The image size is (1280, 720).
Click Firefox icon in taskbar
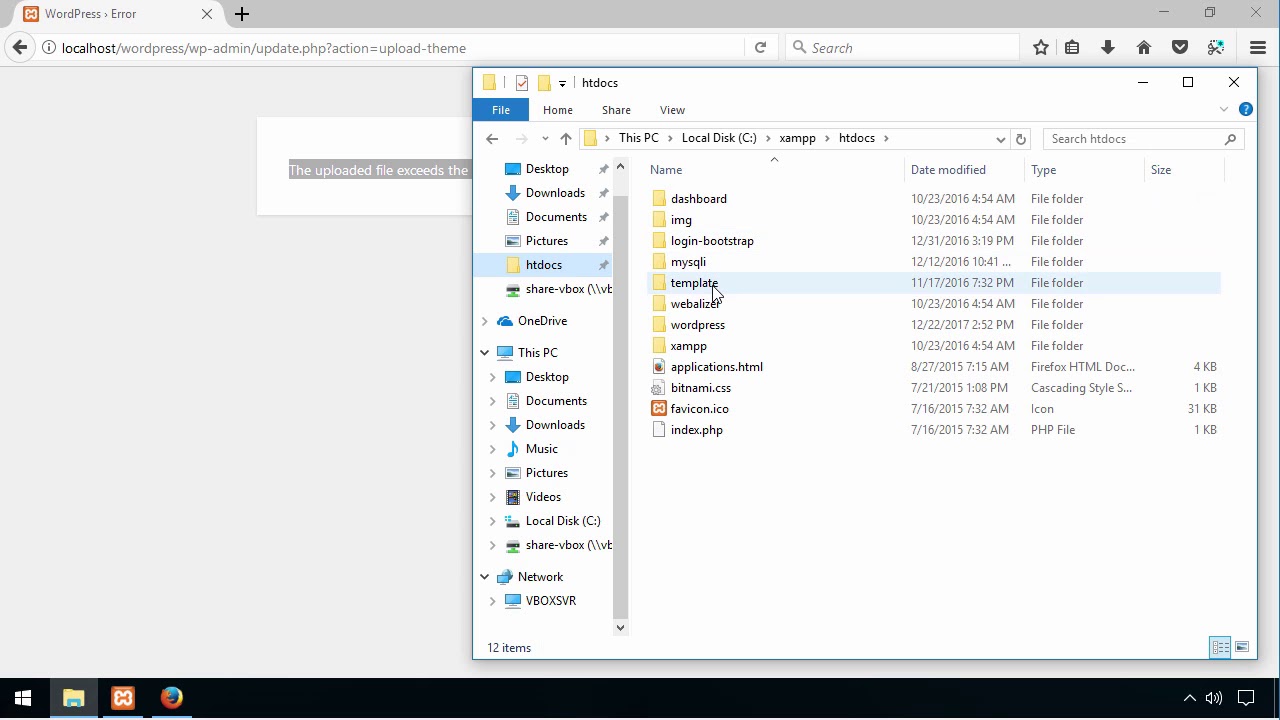172,698
